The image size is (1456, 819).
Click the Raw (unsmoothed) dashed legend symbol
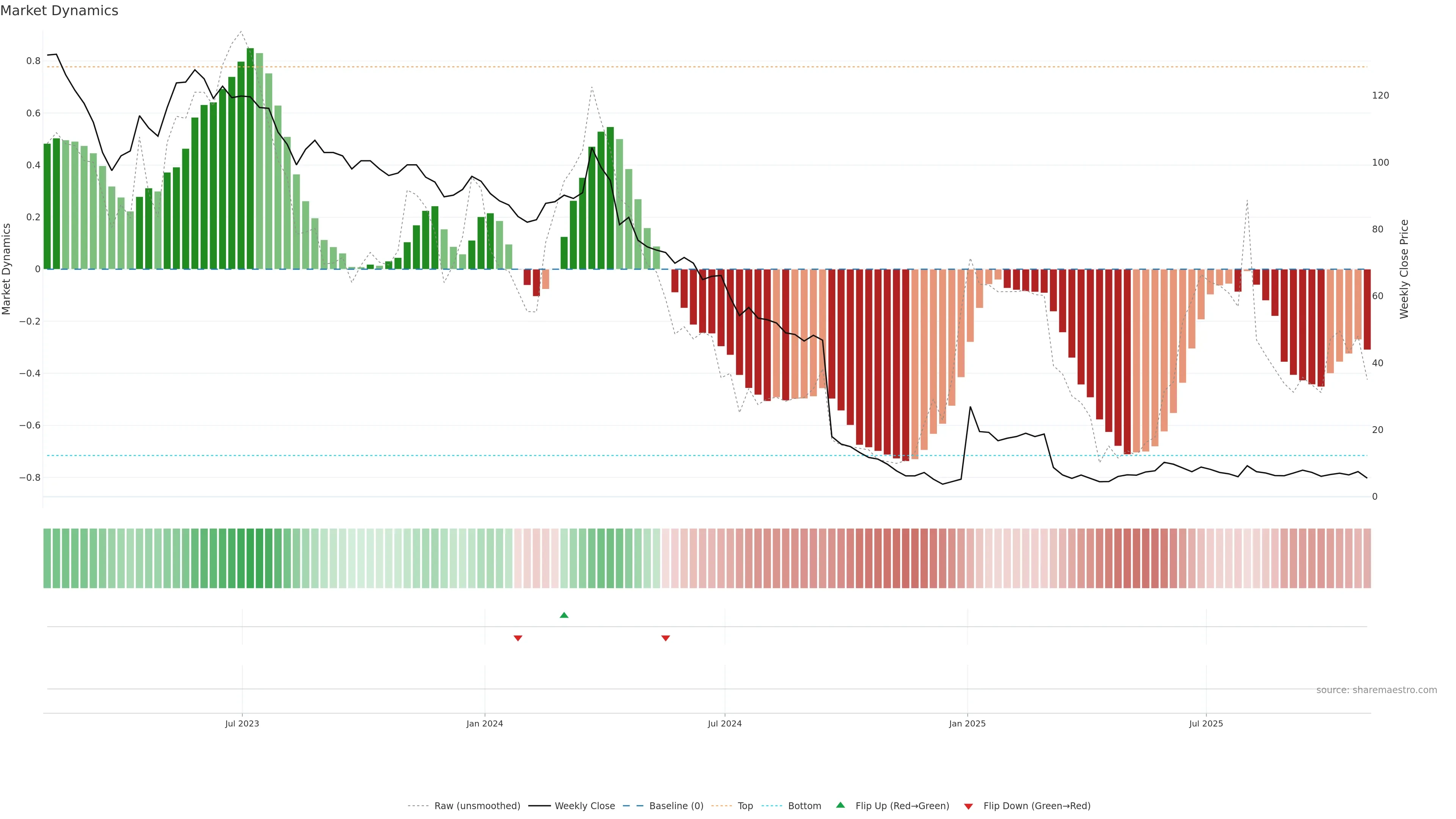click(x=418, y=806)
